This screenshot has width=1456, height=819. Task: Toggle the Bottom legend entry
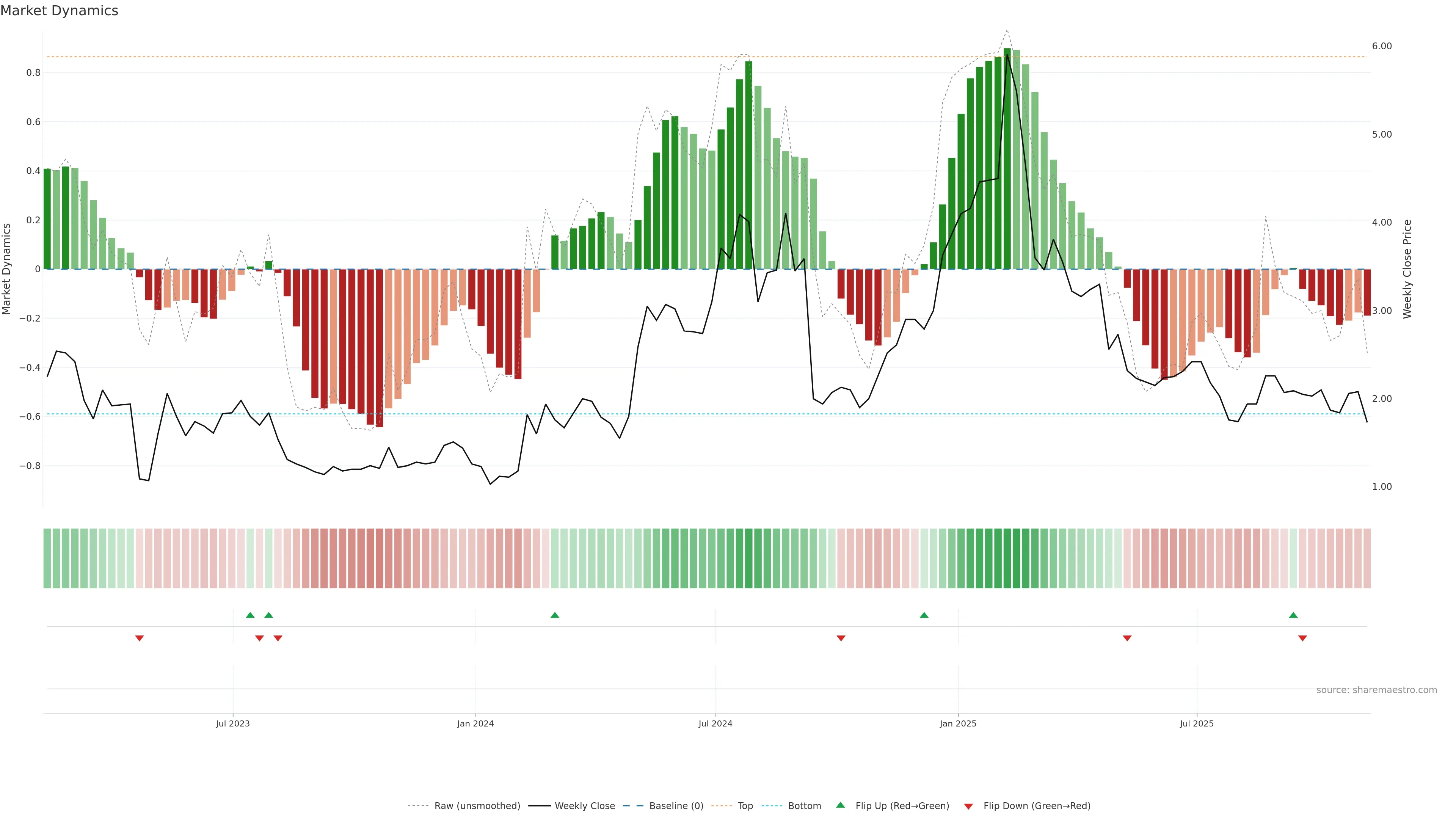coord(804,806)
